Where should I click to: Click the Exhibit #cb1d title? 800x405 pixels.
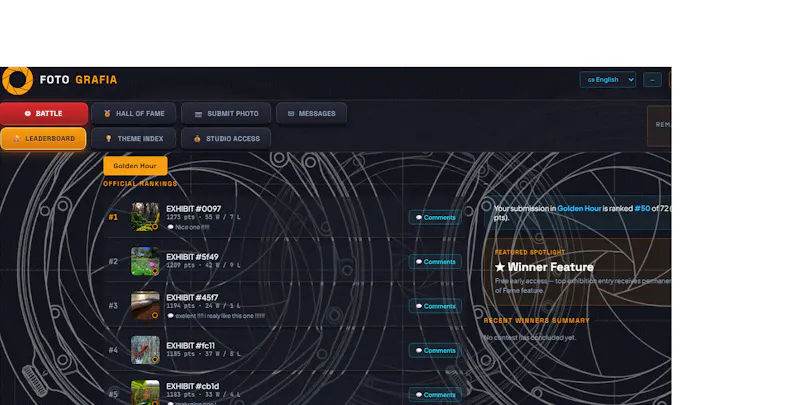(192, 386)
